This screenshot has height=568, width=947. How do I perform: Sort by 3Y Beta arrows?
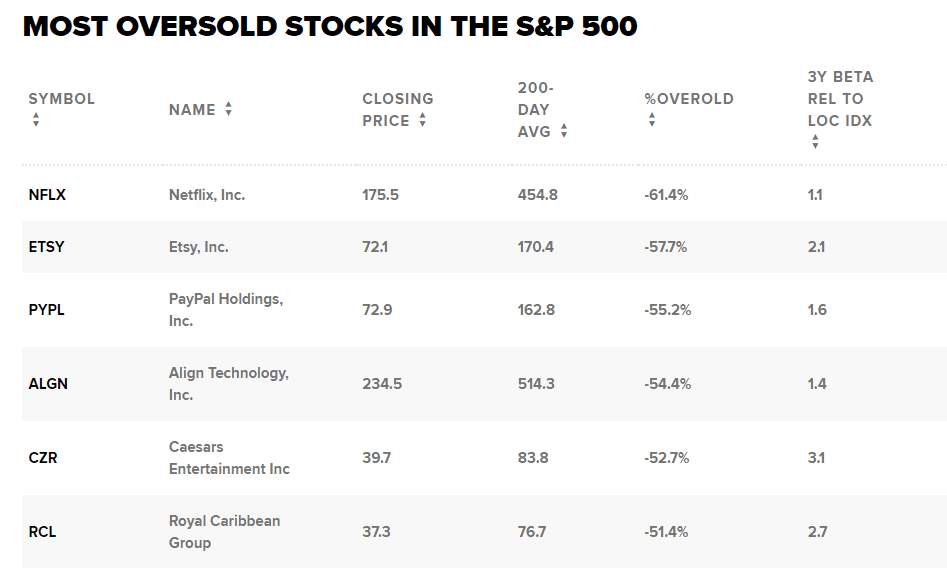click(815, 142)
